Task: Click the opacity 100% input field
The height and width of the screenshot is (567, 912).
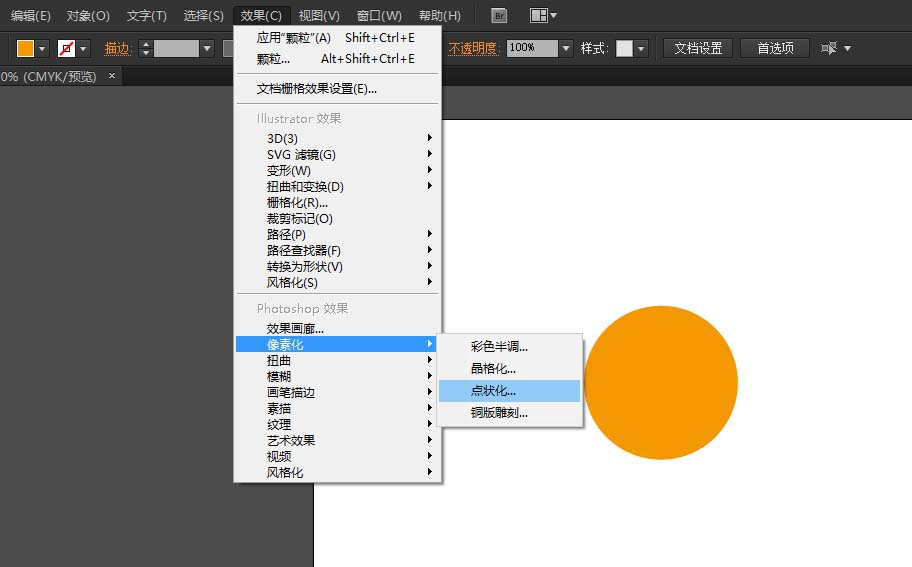Action: coord(532,48)
